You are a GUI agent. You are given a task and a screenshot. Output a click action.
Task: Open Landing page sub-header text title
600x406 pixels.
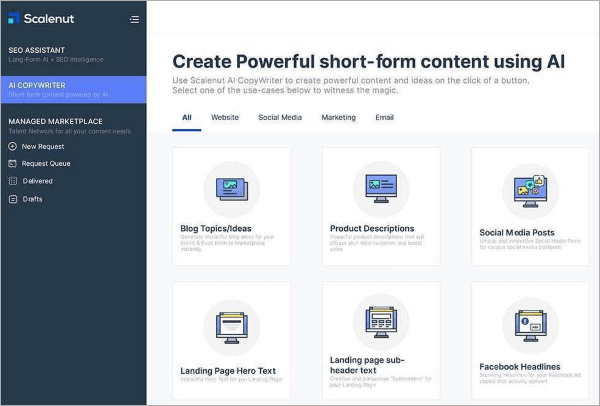[367, 365]
